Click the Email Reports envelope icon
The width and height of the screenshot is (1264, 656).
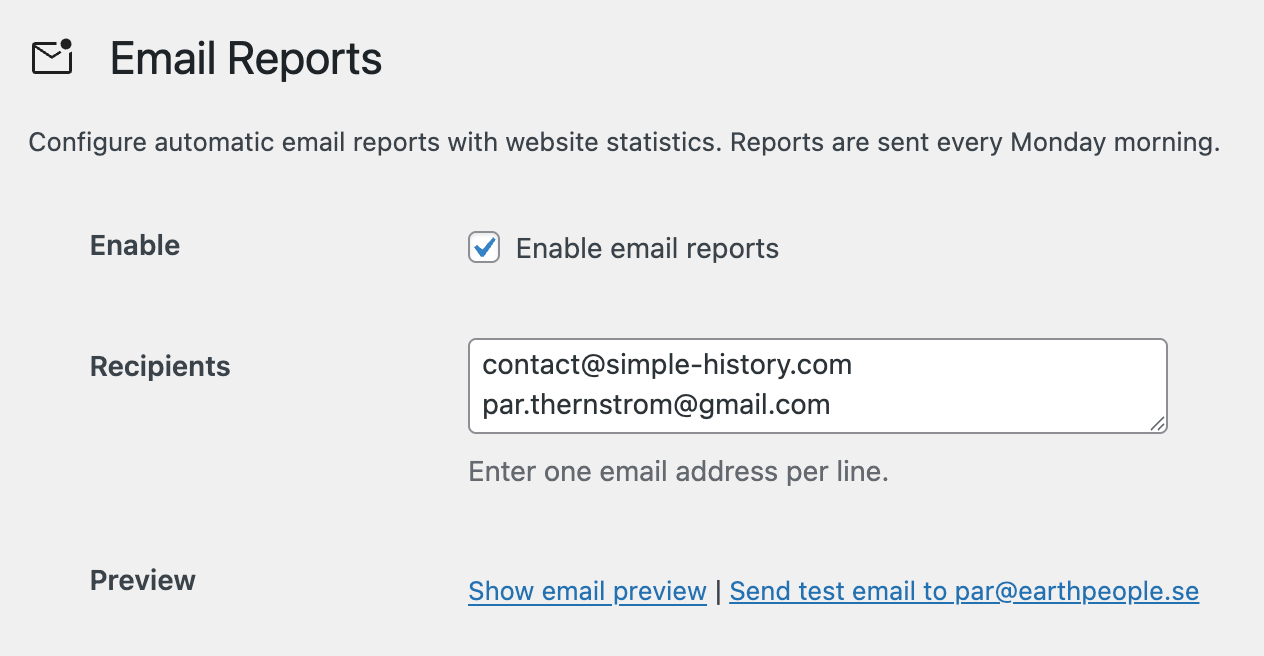pyautogui.click(x=52, y=59)
